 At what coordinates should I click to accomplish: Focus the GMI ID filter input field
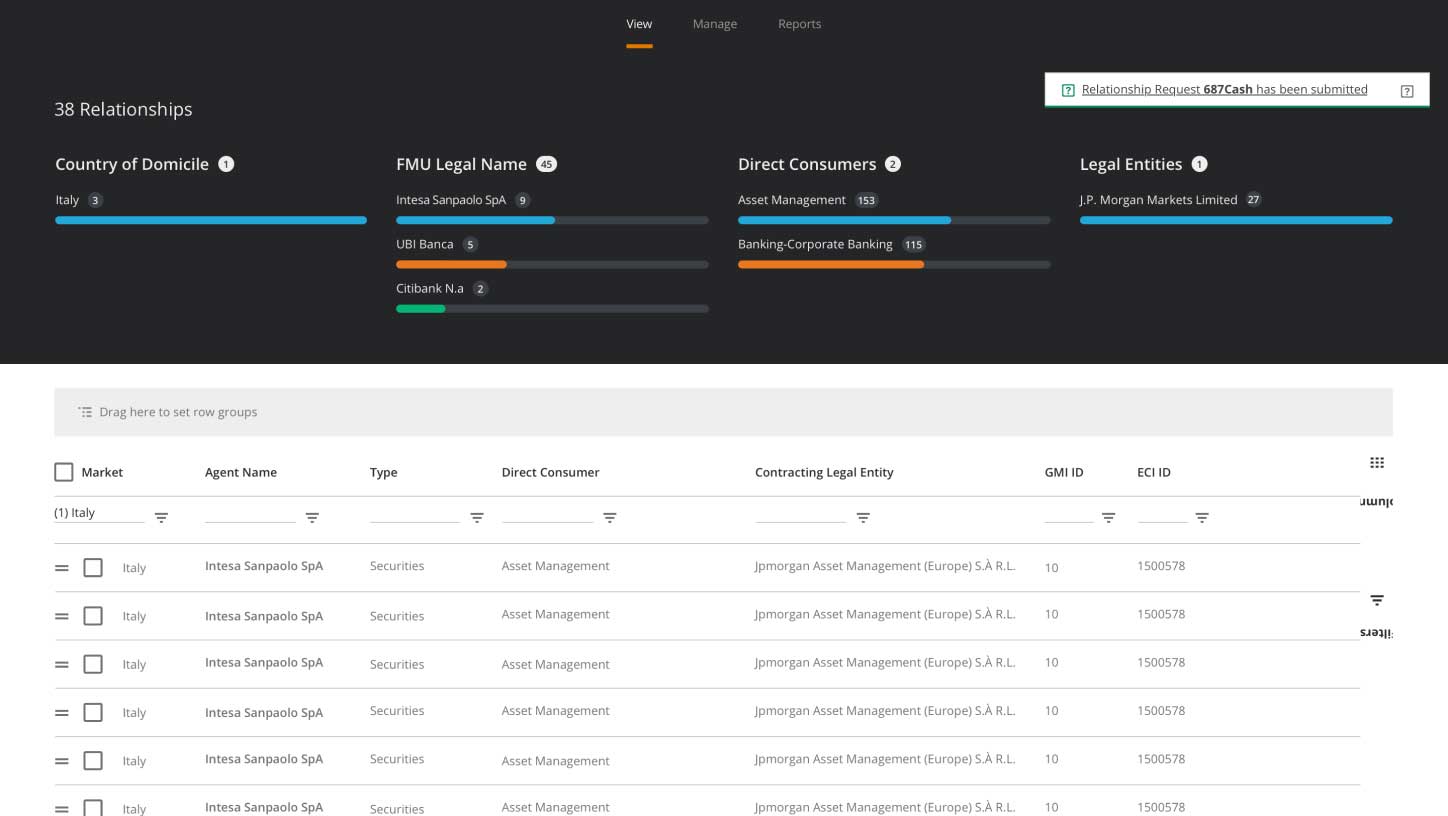(1069, 514)
